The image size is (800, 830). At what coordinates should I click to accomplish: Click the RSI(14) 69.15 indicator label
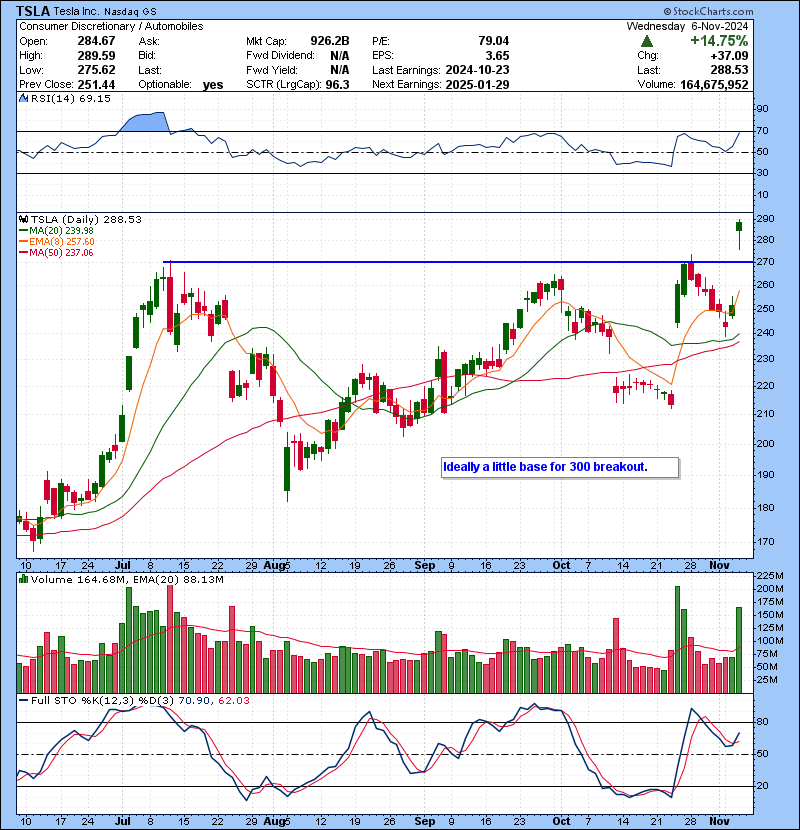point(71,98)
